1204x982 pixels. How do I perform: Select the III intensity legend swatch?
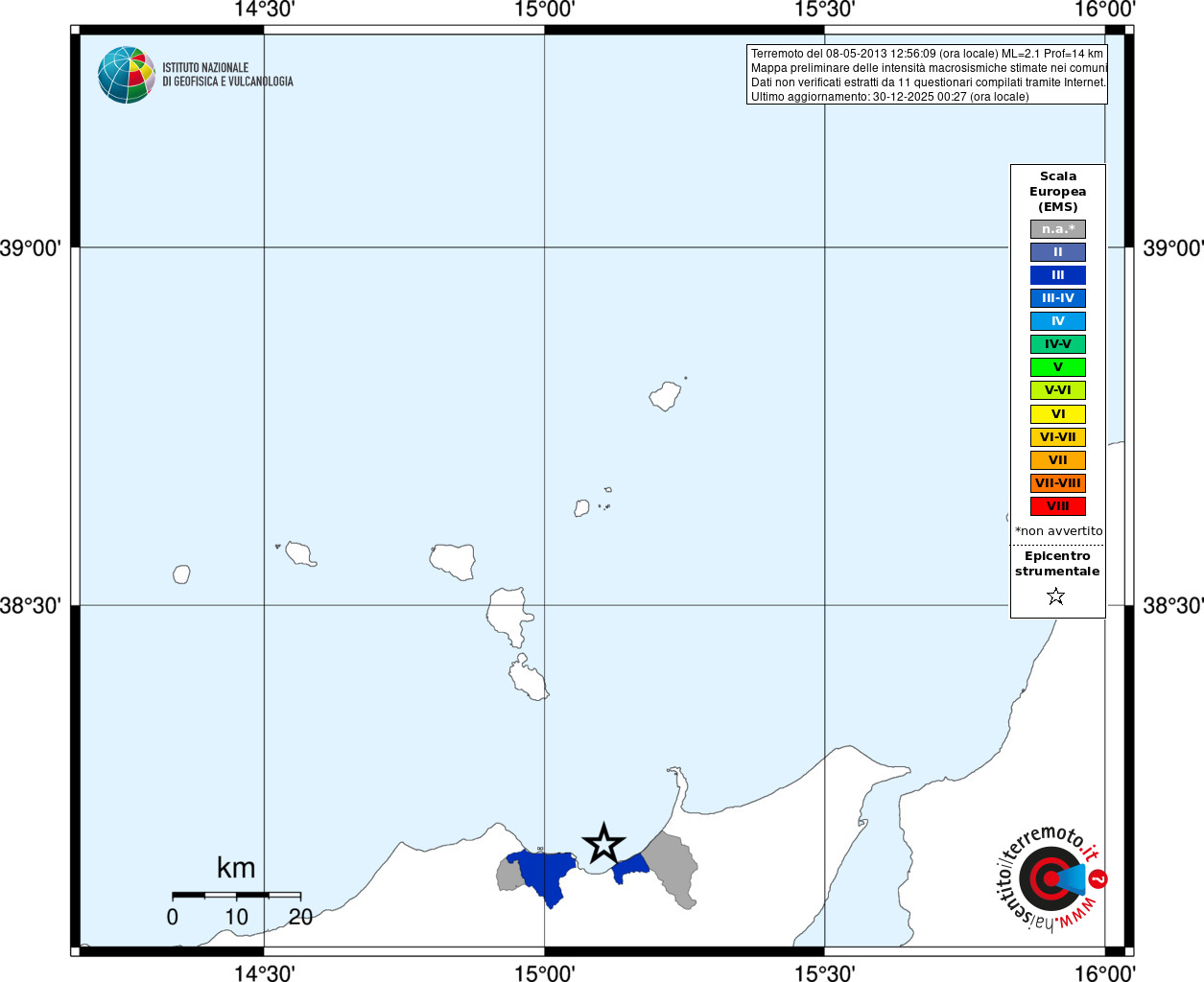1058,275
